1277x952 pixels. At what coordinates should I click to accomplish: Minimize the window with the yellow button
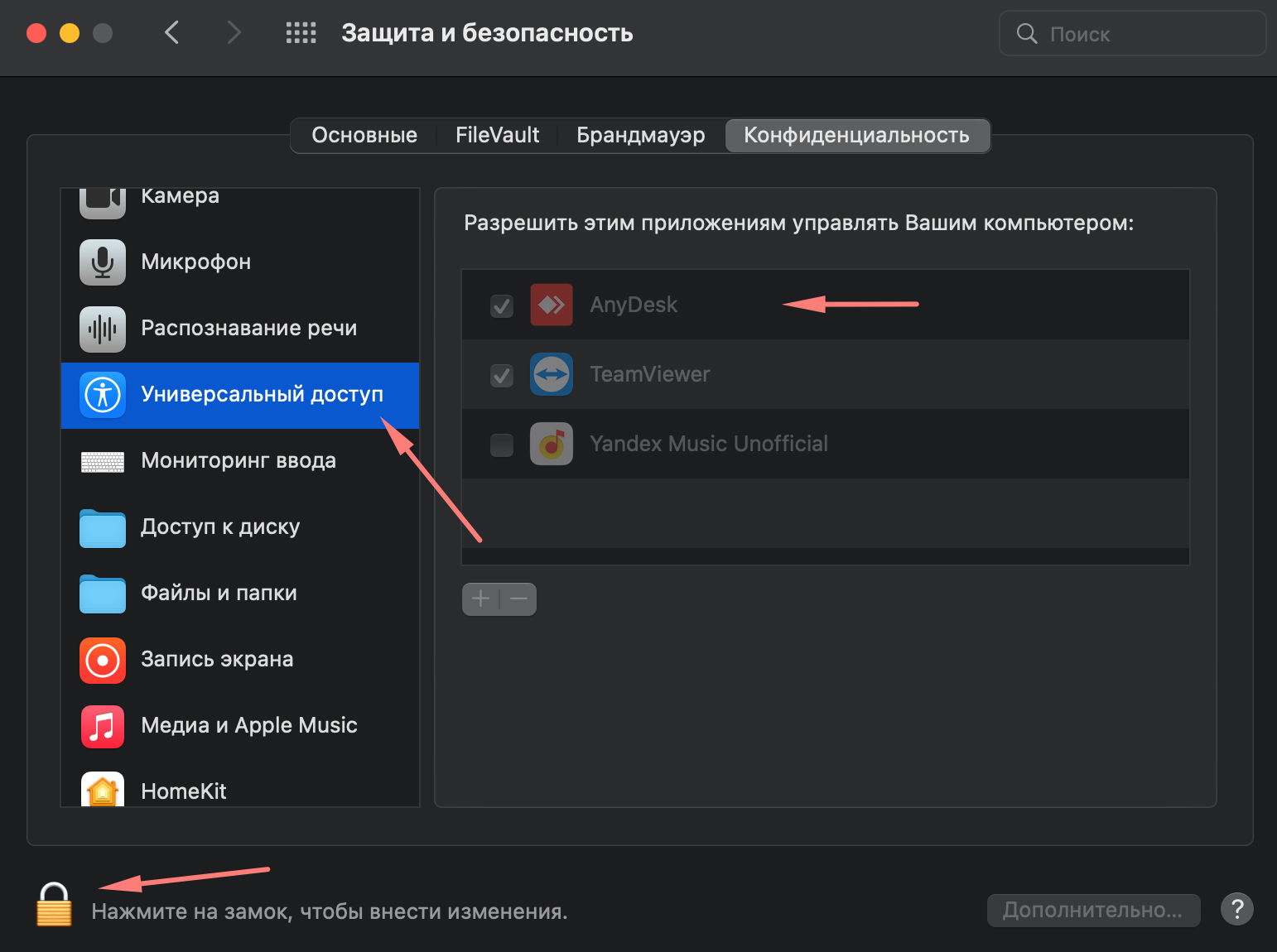click(70, 33)
